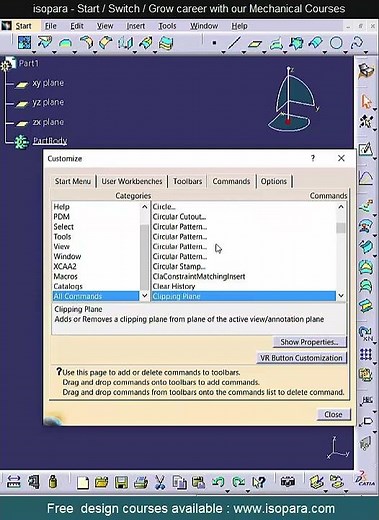This screenshot has height=520, width=379.
Task: Open the Tools menu
Action: pyautogui.click(x=167, y=26)
